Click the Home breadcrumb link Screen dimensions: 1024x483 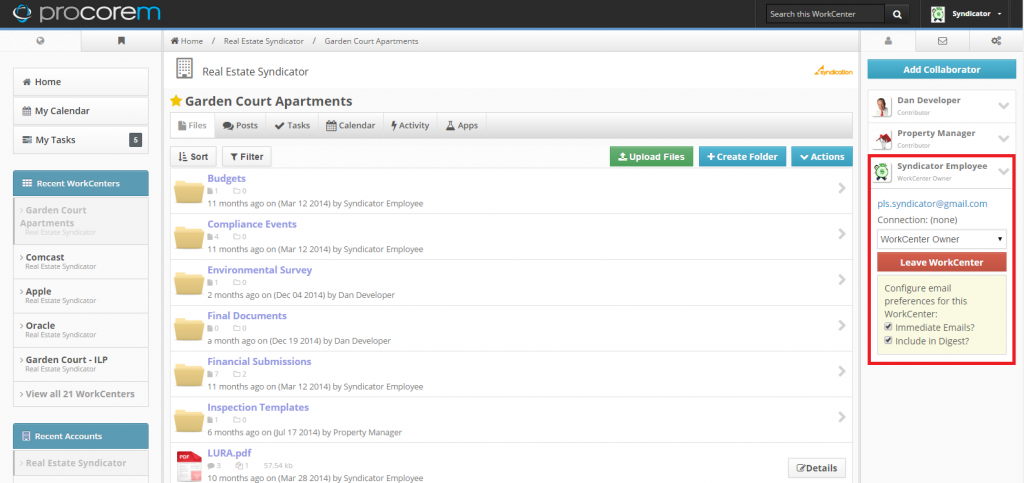pyautogui.click(x=187, y=40)
